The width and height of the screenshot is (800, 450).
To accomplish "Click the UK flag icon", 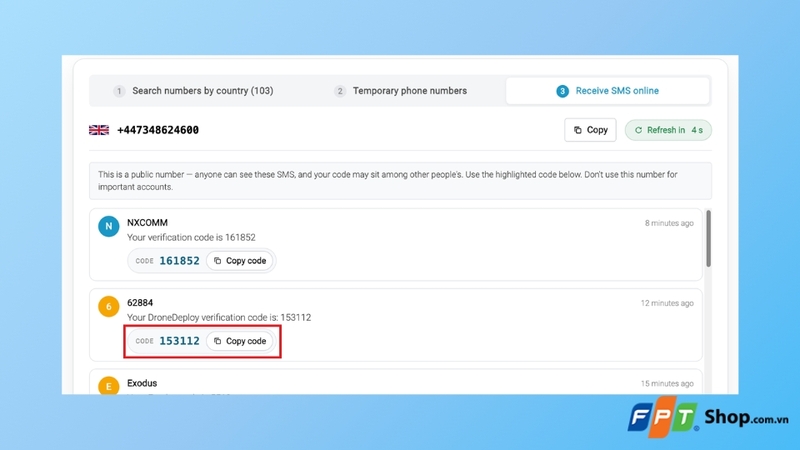I will (99, 130).
